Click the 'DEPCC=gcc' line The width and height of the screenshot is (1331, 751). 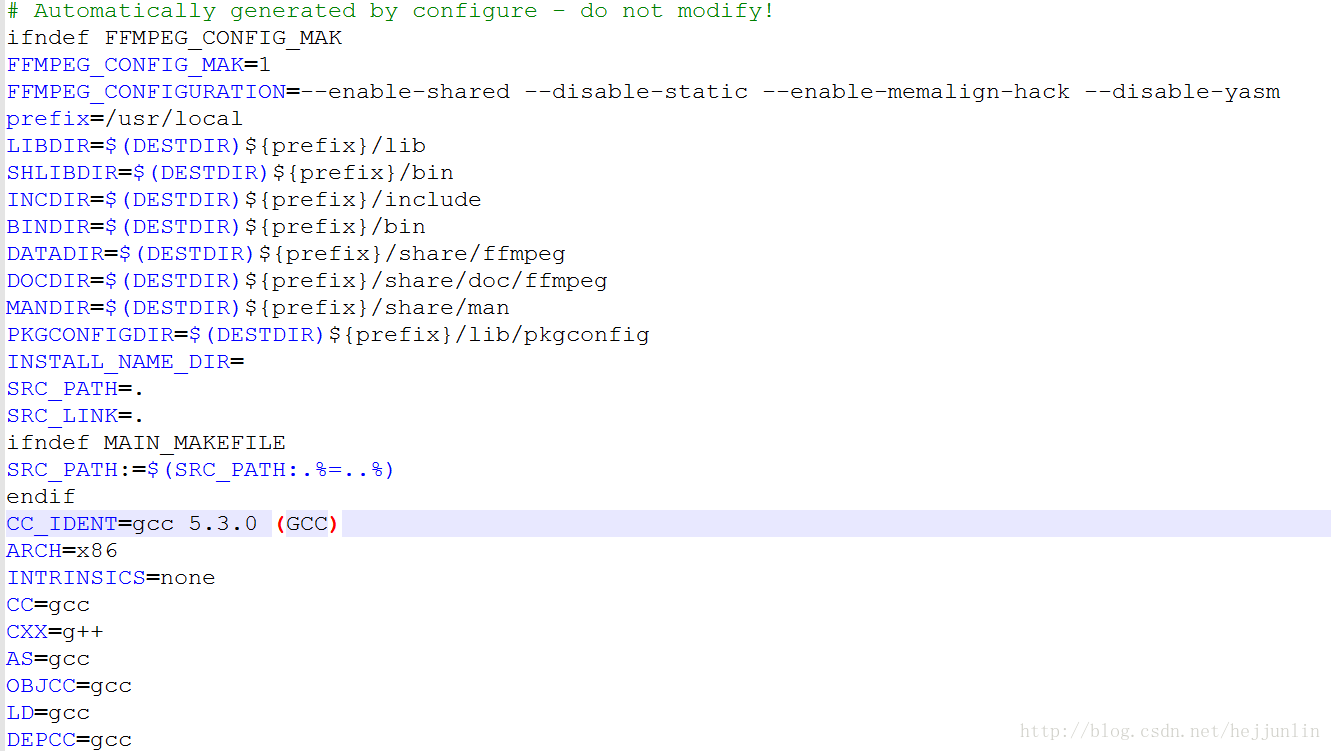(x=69, y=740)
